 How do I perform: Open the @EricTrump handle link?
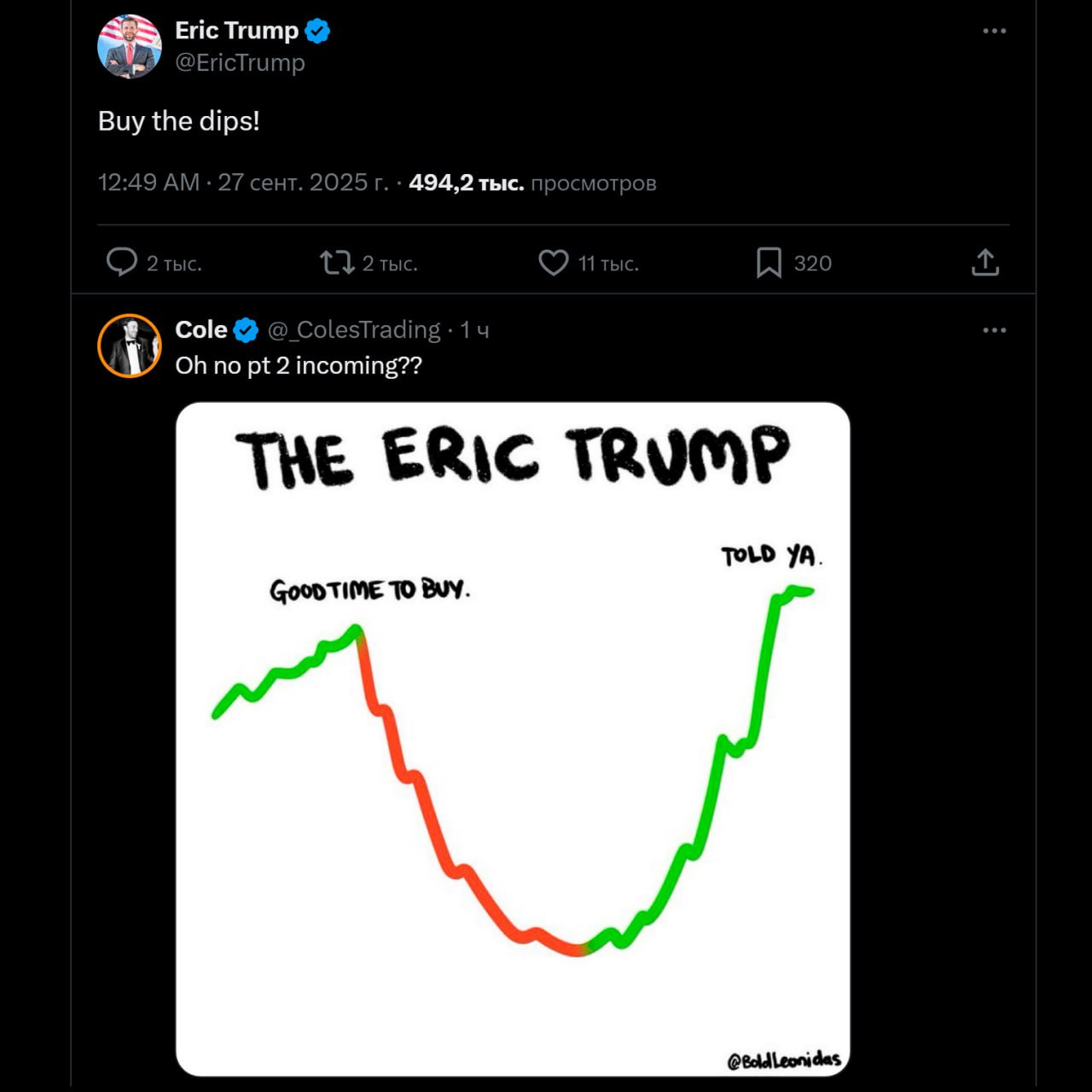pyautogui.click(x=240, y=63)
